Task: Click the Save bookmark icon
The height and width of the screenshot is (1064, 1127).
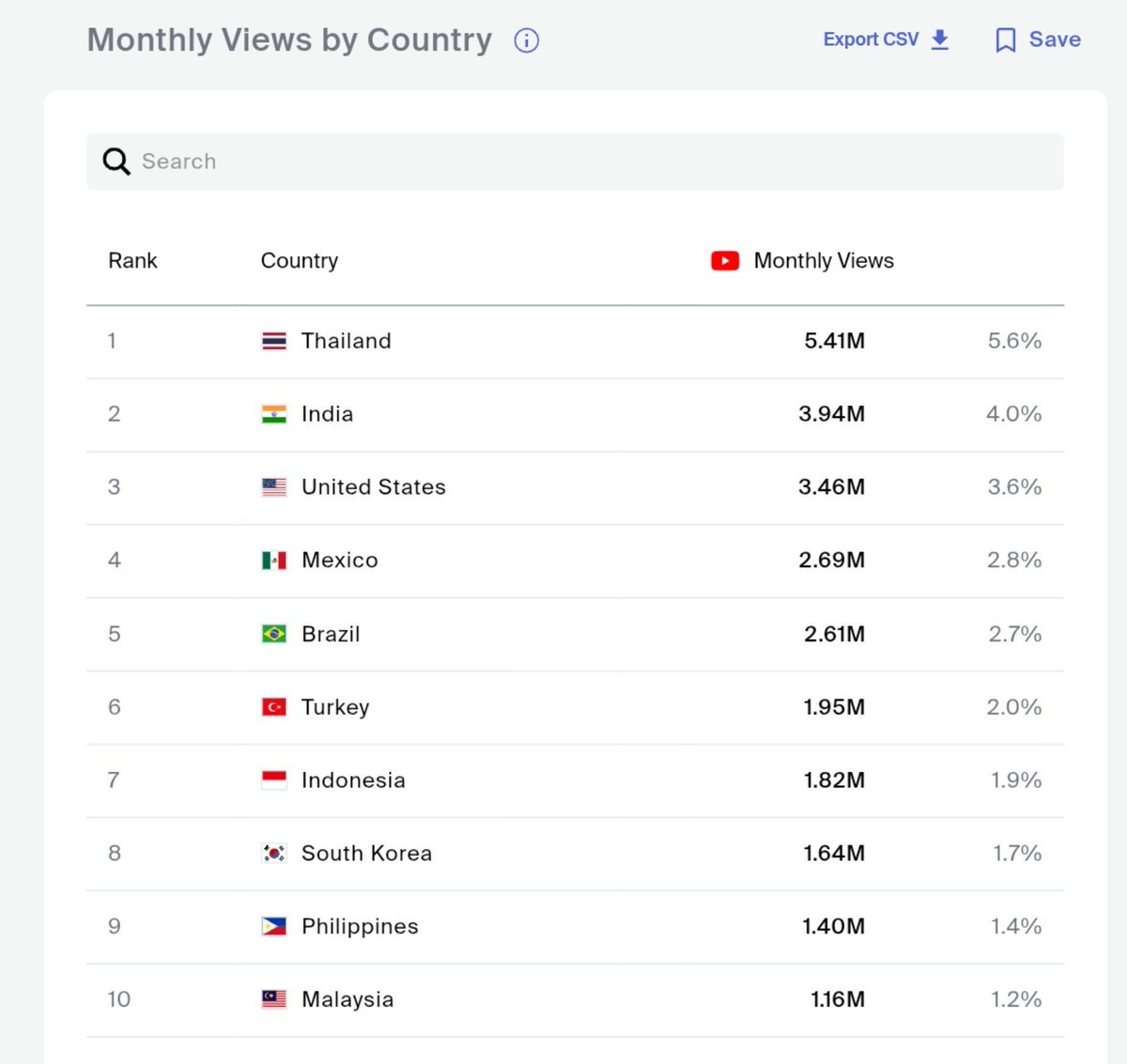Action: click(1005, 40)
